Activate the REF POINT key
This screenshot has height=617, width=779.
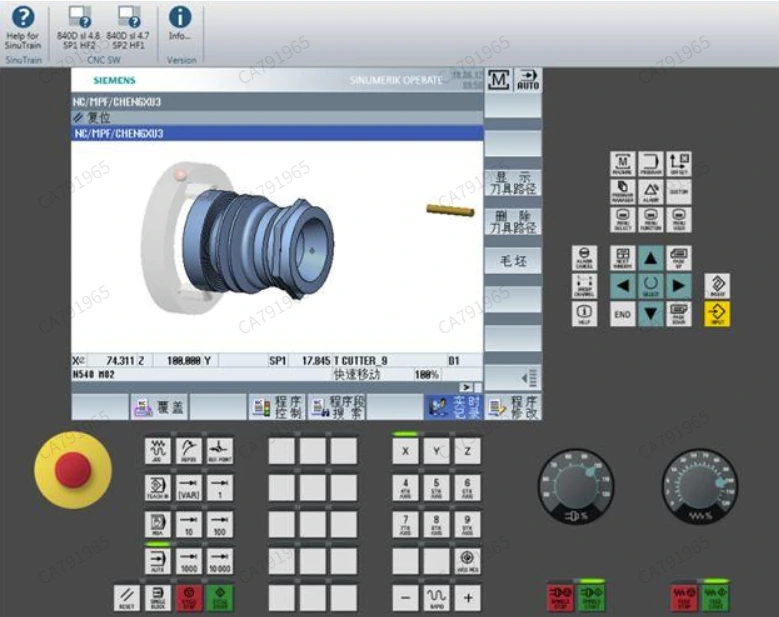click(220, 451)
